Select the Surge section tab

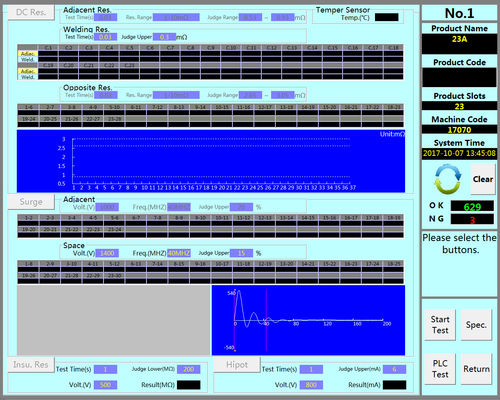[31, 202]
